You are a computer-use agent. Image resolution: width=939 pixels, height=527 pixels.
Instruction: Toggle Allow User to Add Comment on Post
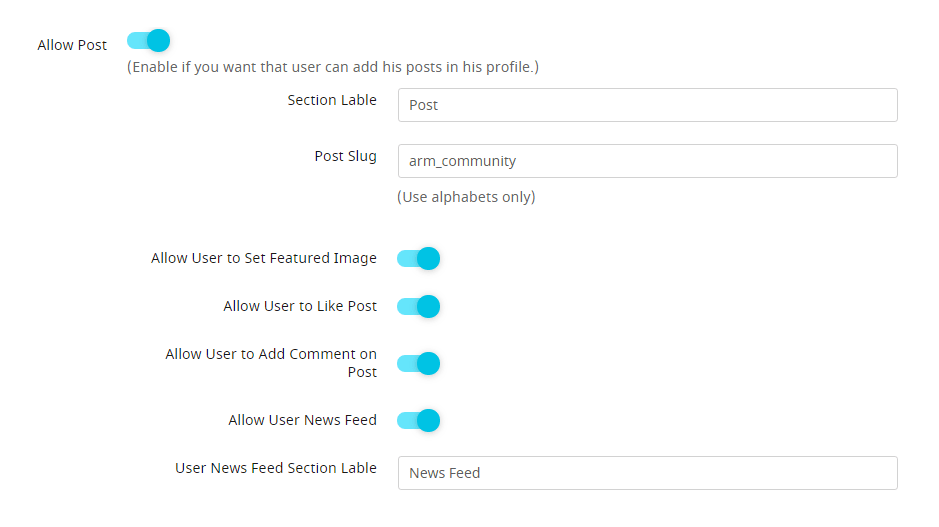[419, 364]
